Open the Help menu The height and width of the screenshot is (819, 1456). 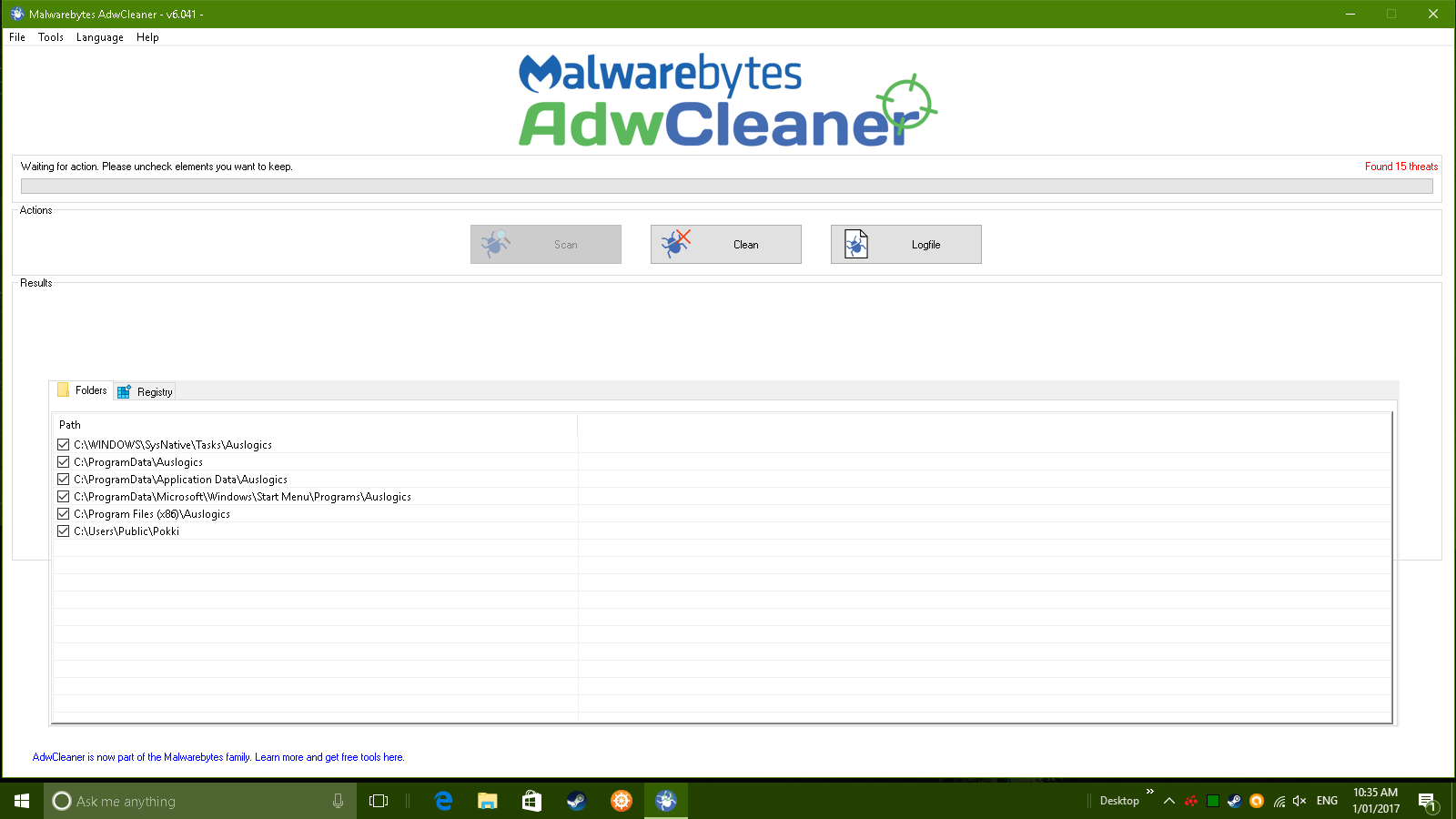coord(147,37)
